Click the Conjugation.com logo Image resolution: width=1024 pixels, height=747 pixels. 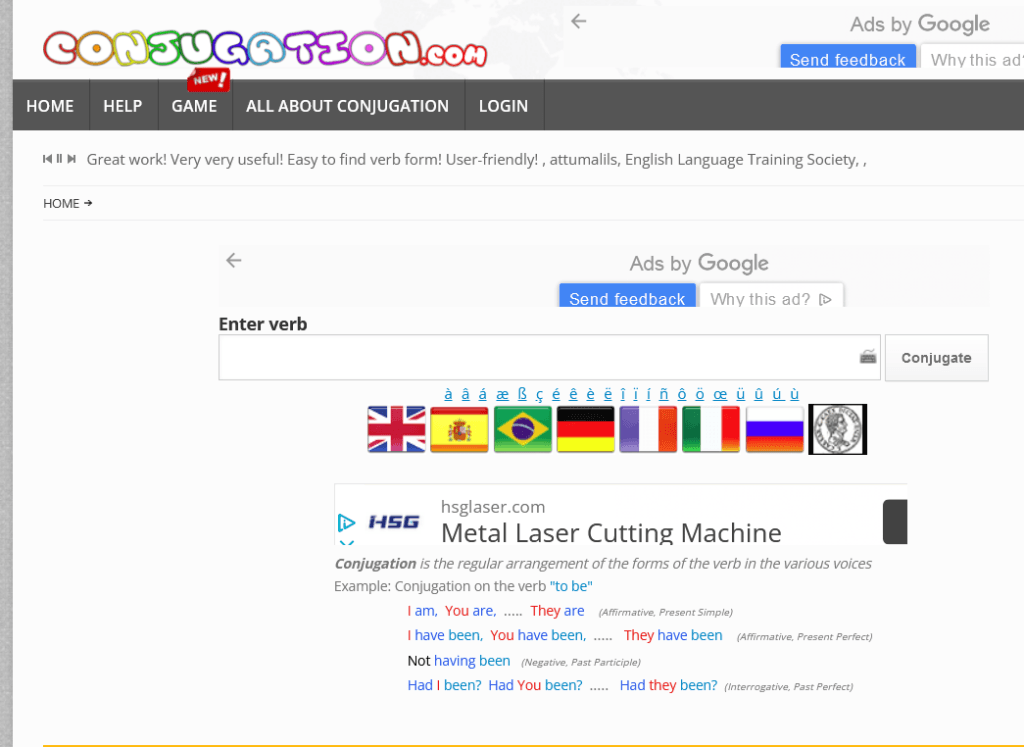[265, 48]
